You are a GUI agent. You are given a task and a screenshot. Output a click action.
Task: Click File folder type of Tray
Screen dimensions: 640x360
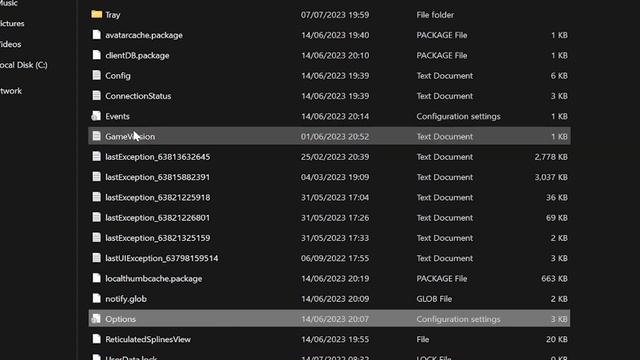pyautogui.click(x=435, y=15)
